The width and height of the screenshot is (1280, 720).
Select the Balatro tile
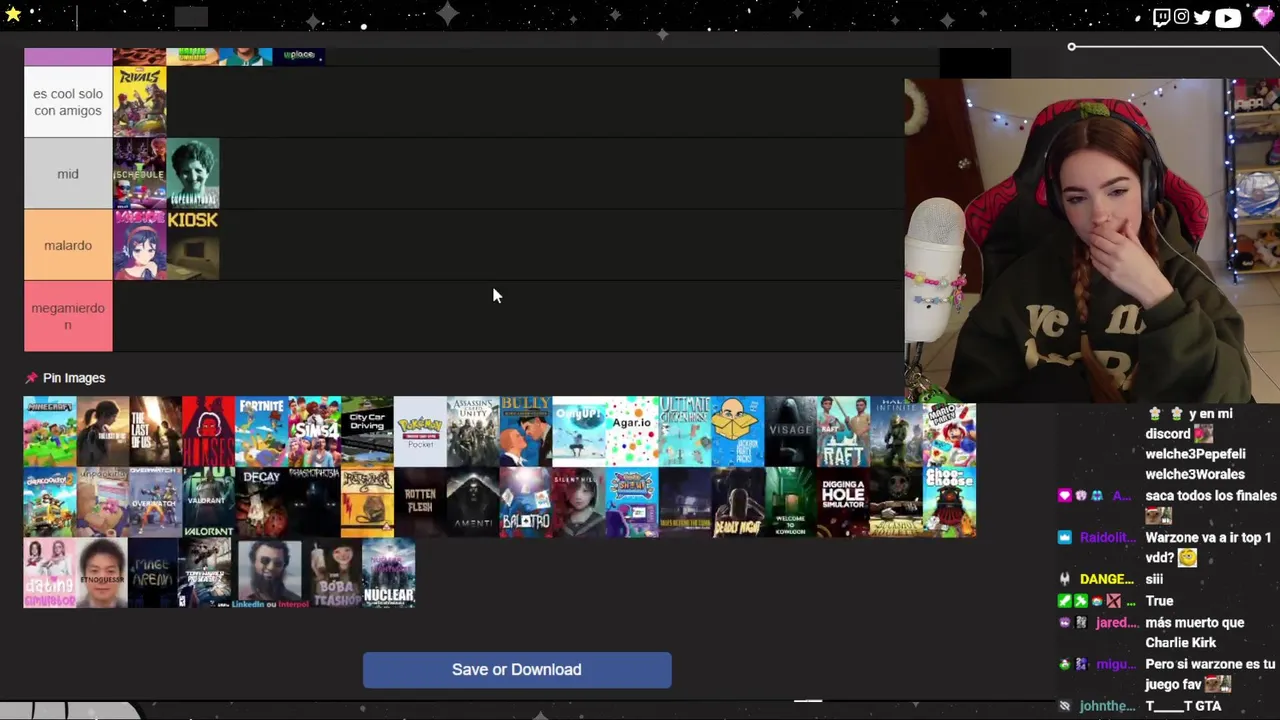[x=526, y=502]
